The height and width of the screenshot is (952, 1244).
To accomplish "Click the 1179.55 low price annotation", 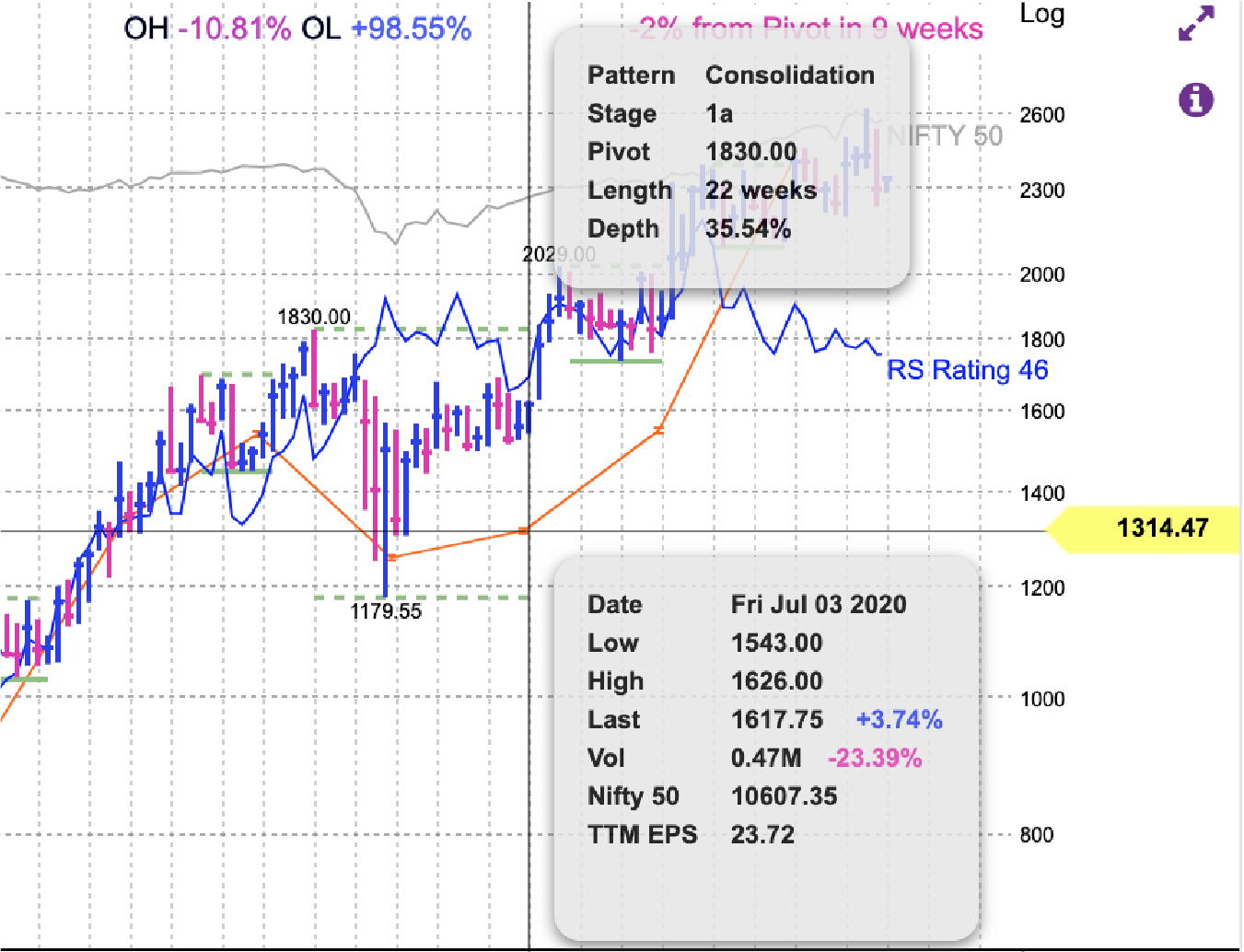I will click(385, 610).
